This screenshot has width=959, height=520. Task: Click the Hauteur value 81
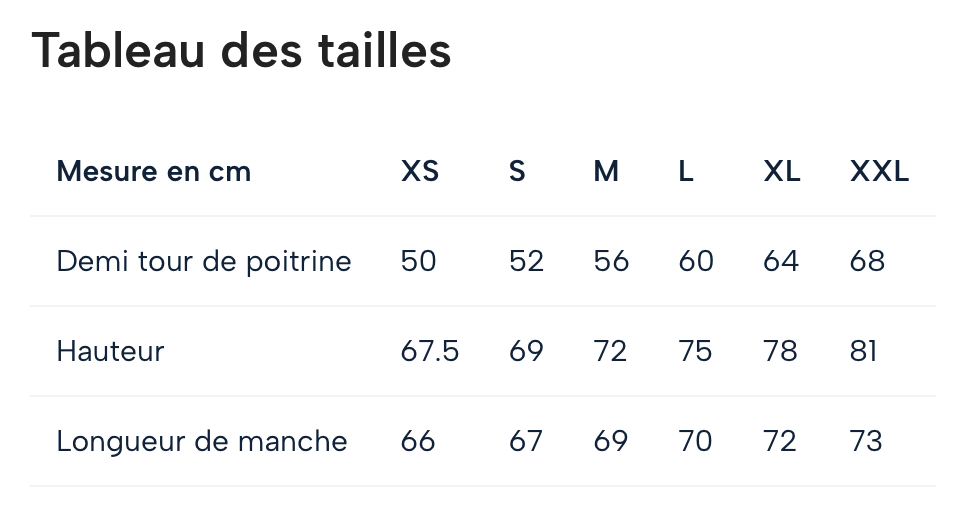pos(863,352)
